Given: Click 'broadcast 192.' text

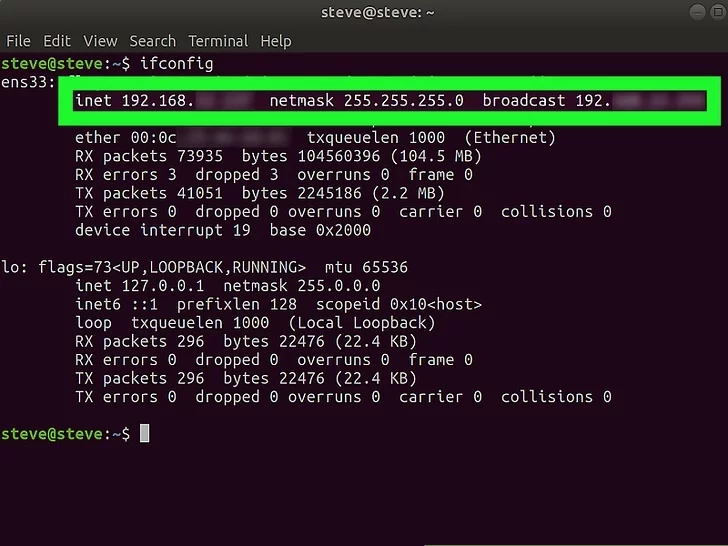Looking at the screenshot, I should pos(546,101).
